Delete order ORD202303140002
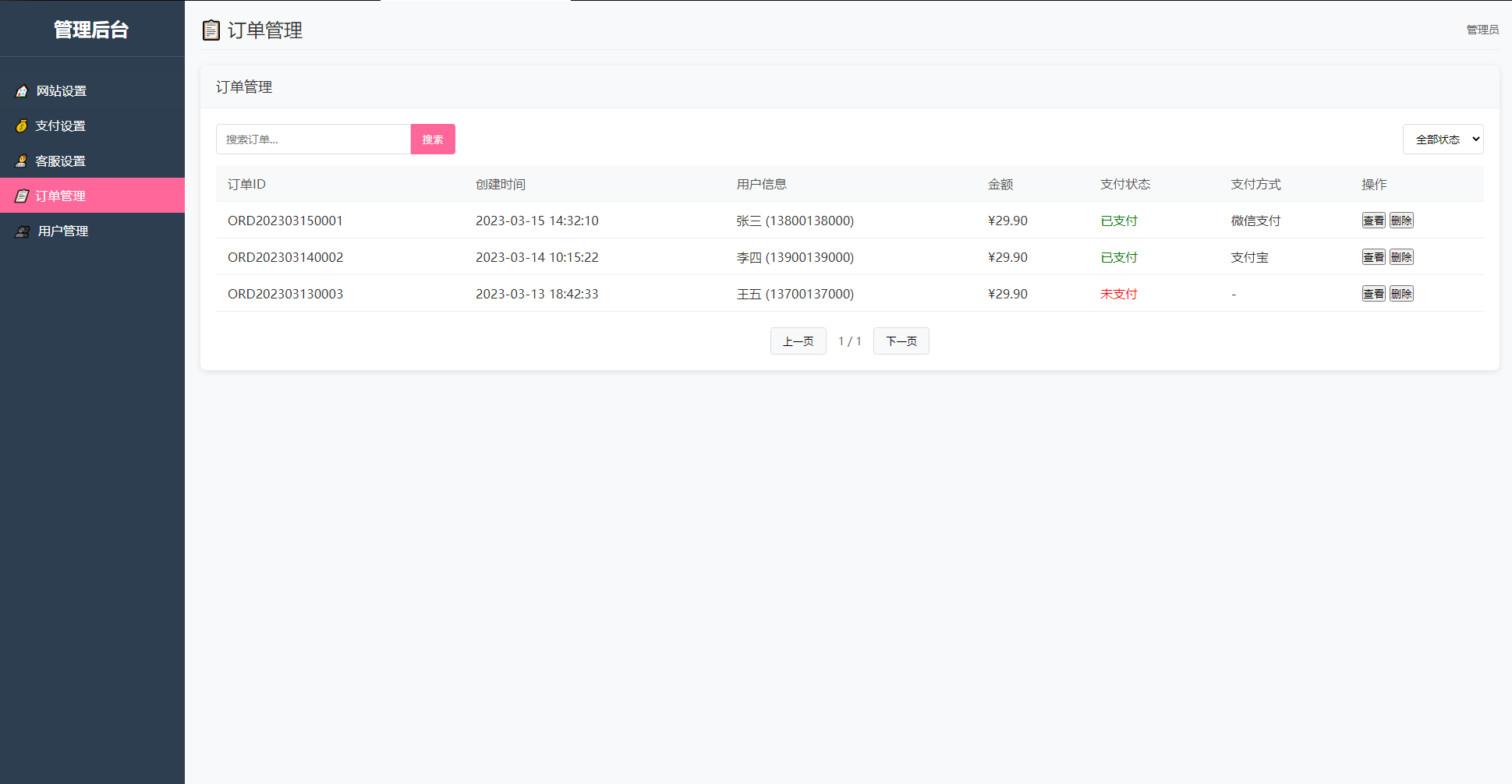Screen dimensions: 1512x784 tap(1401, 256)
